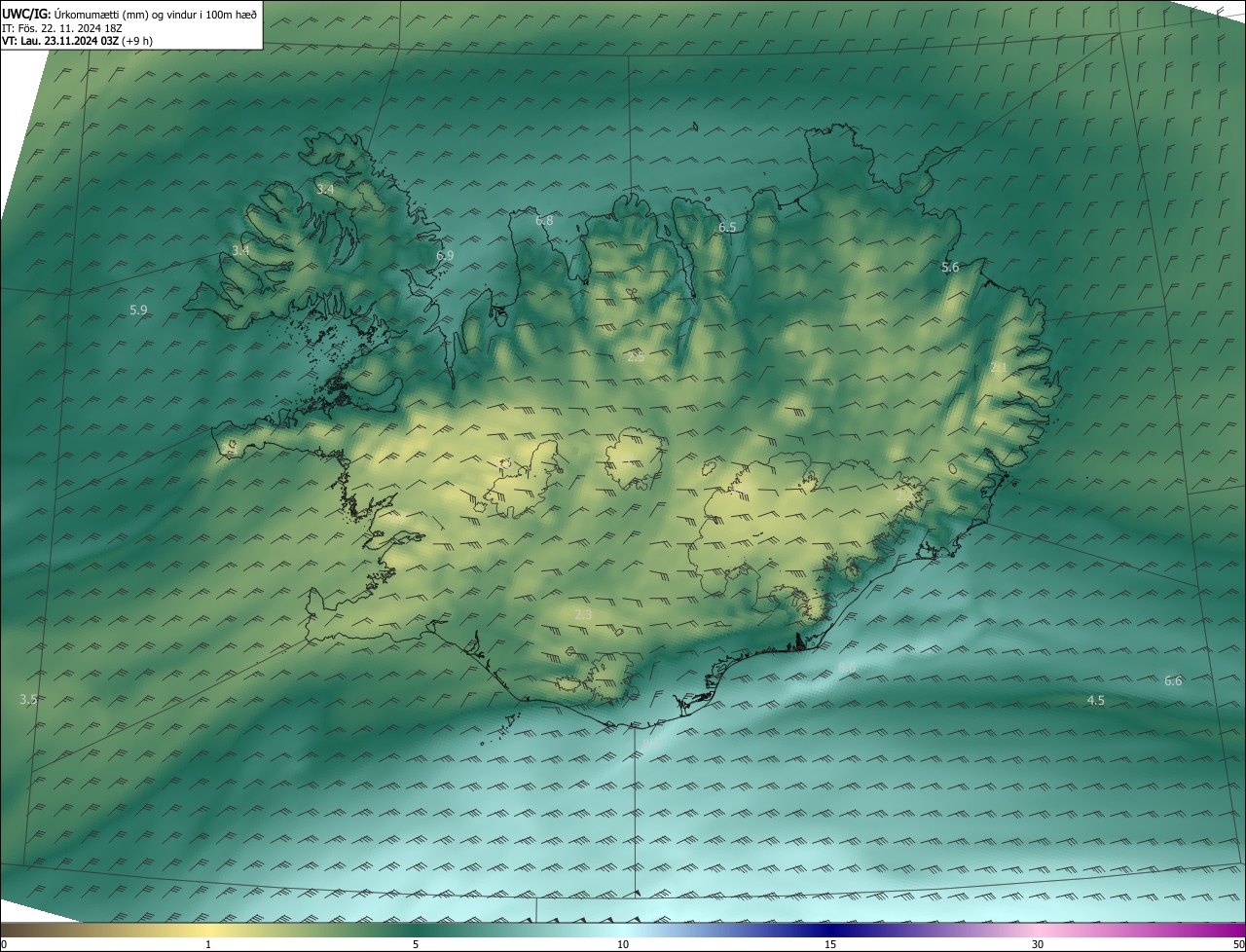The width and height of the screenshot is (1246, 952).
Task: Click the 6.9 precipitation value label
Action: click(x=445, y=256)
